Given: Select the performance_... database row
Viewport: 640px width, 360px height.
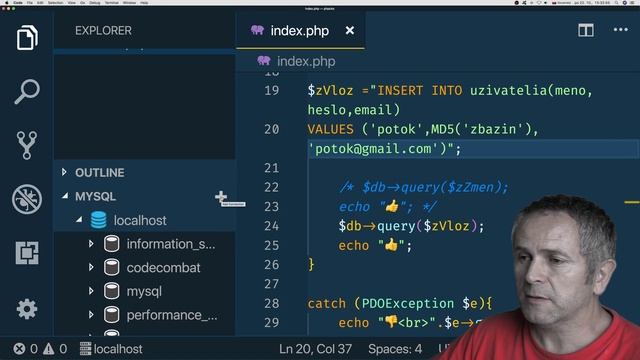Looking at the screenshot, I should (x=144, y=315).
